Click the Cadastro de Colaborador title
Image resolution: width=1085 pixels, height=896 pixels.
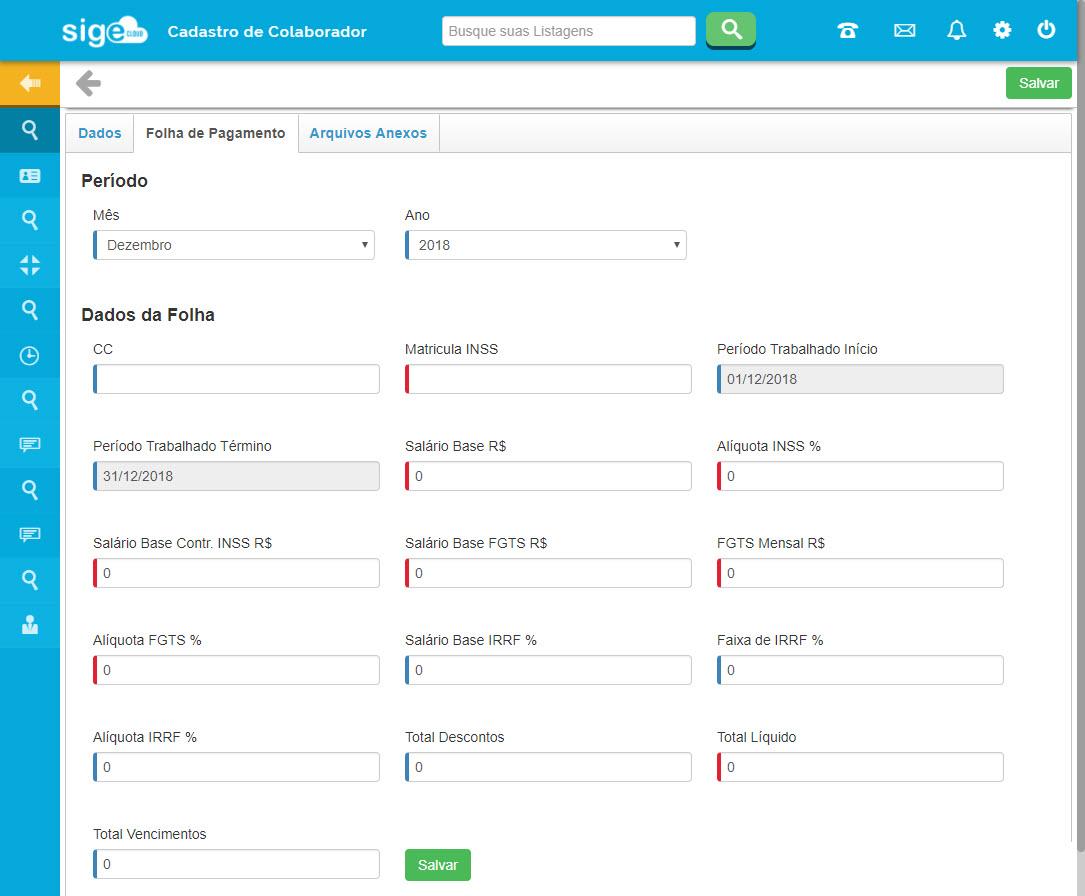click(x=267, y=32)
